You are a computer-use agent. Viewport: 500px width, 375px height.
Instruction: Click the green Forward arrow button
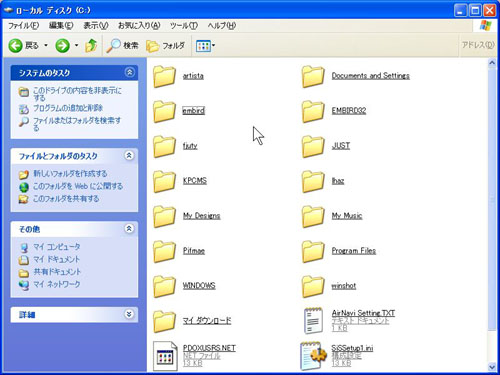(62, 45)
